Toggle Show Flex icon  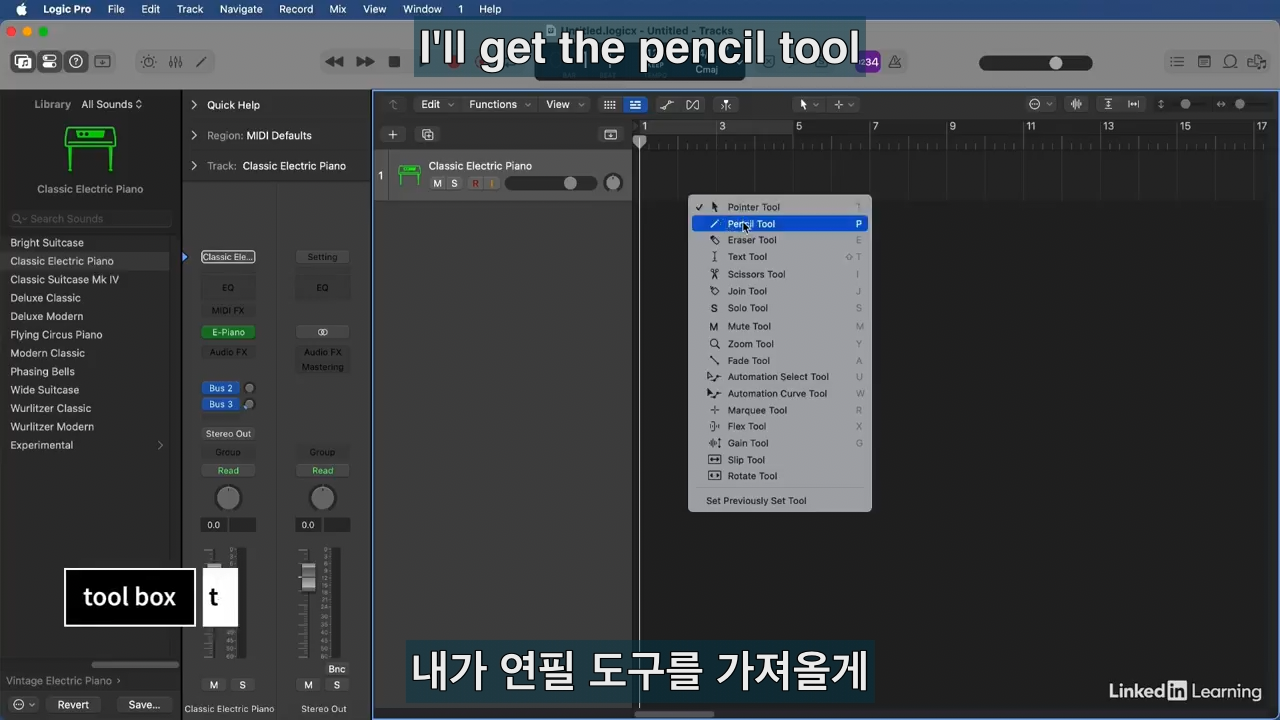693,104
